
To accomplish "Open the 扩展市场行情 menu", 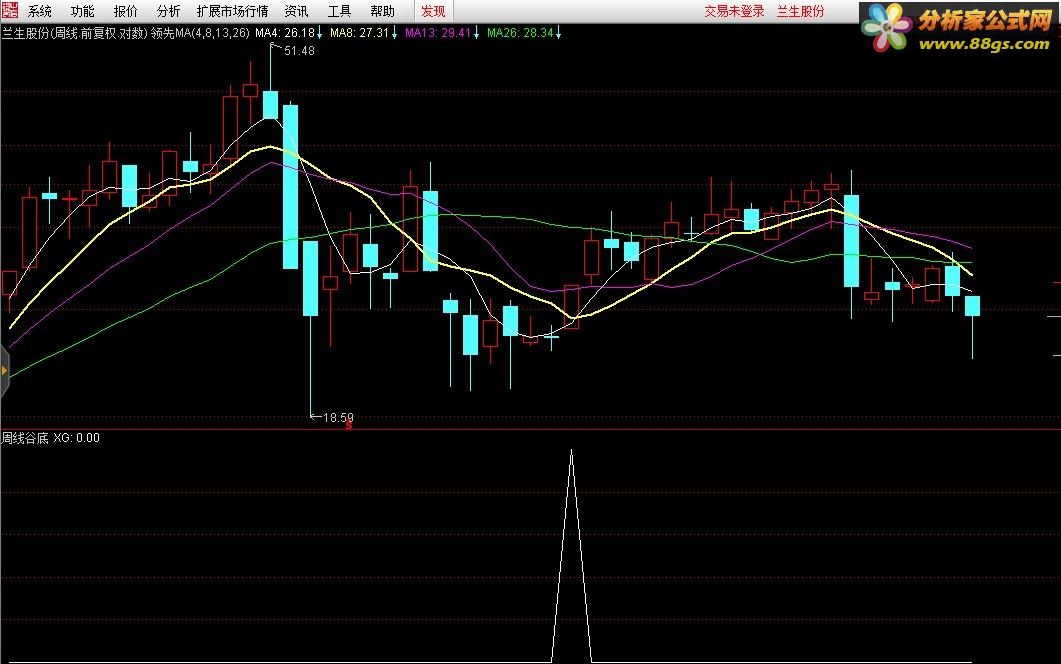I will coord(232,11).
